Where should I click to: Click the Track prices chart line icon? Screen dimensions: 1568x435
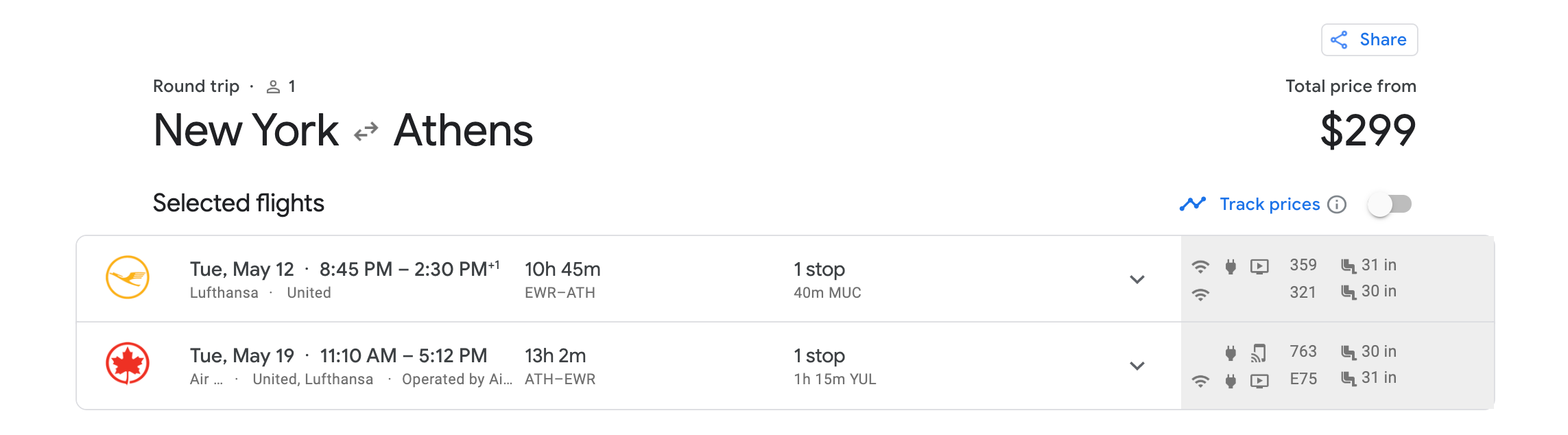[1193, 204]
